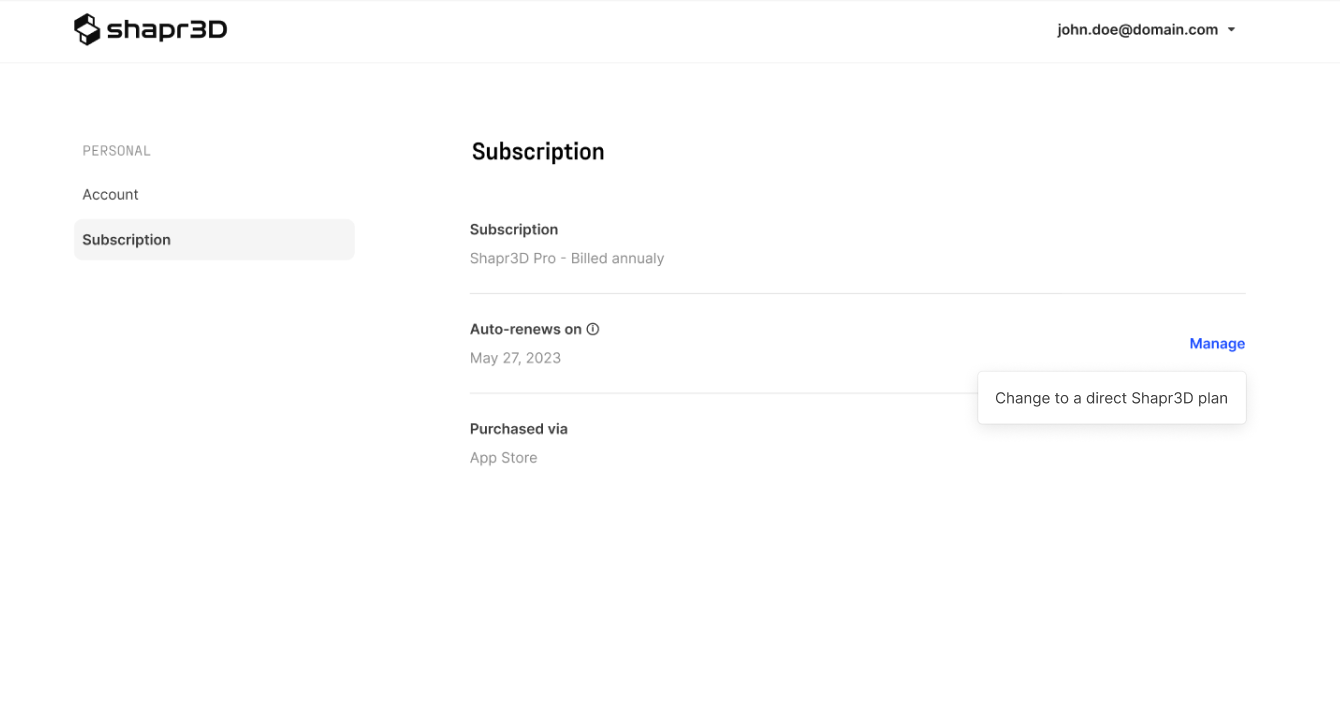Click the App Store text
1340x728 pixels.
pos(503,458)
